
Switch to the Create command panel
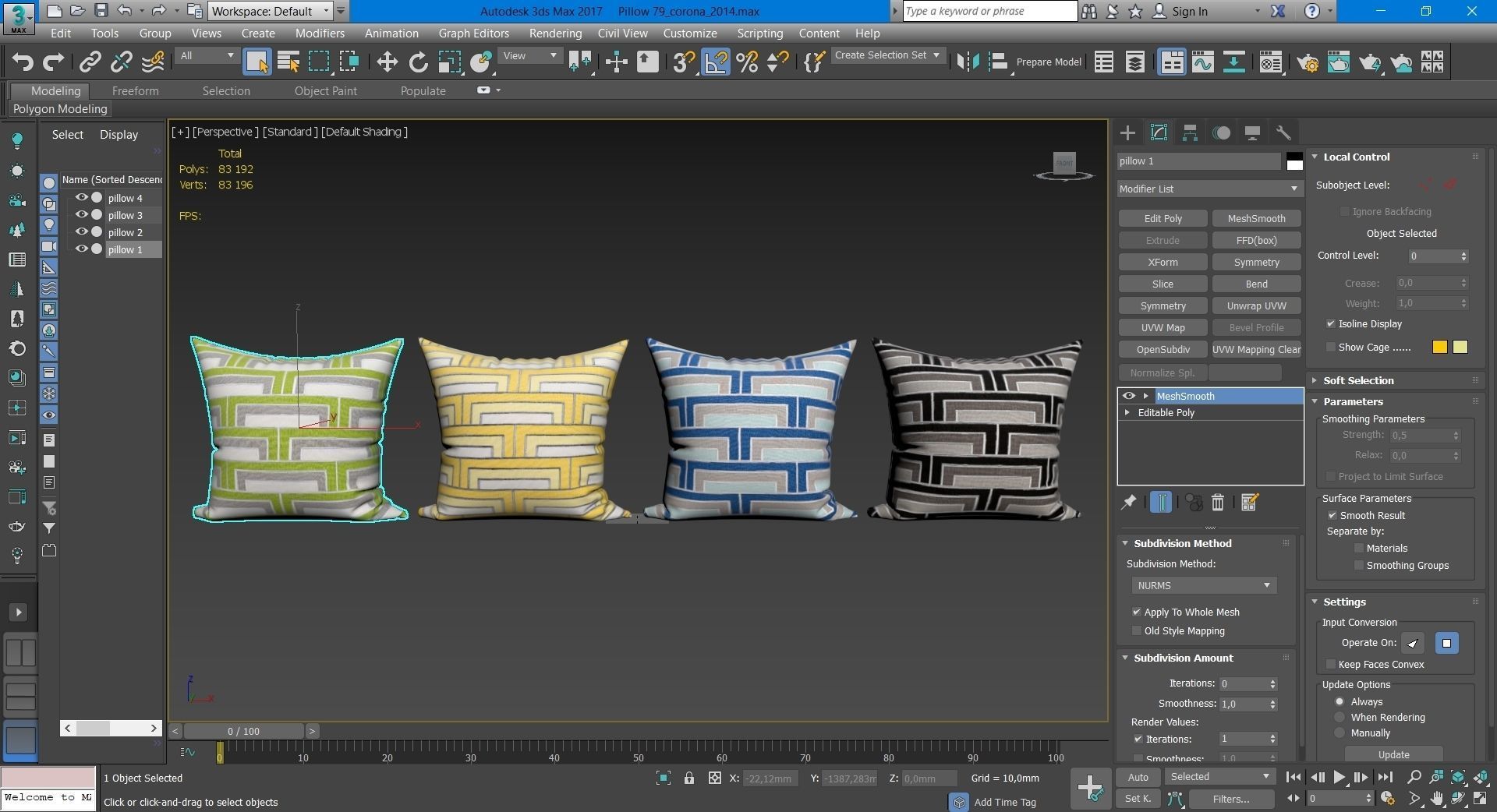(x=1127, y=133)
